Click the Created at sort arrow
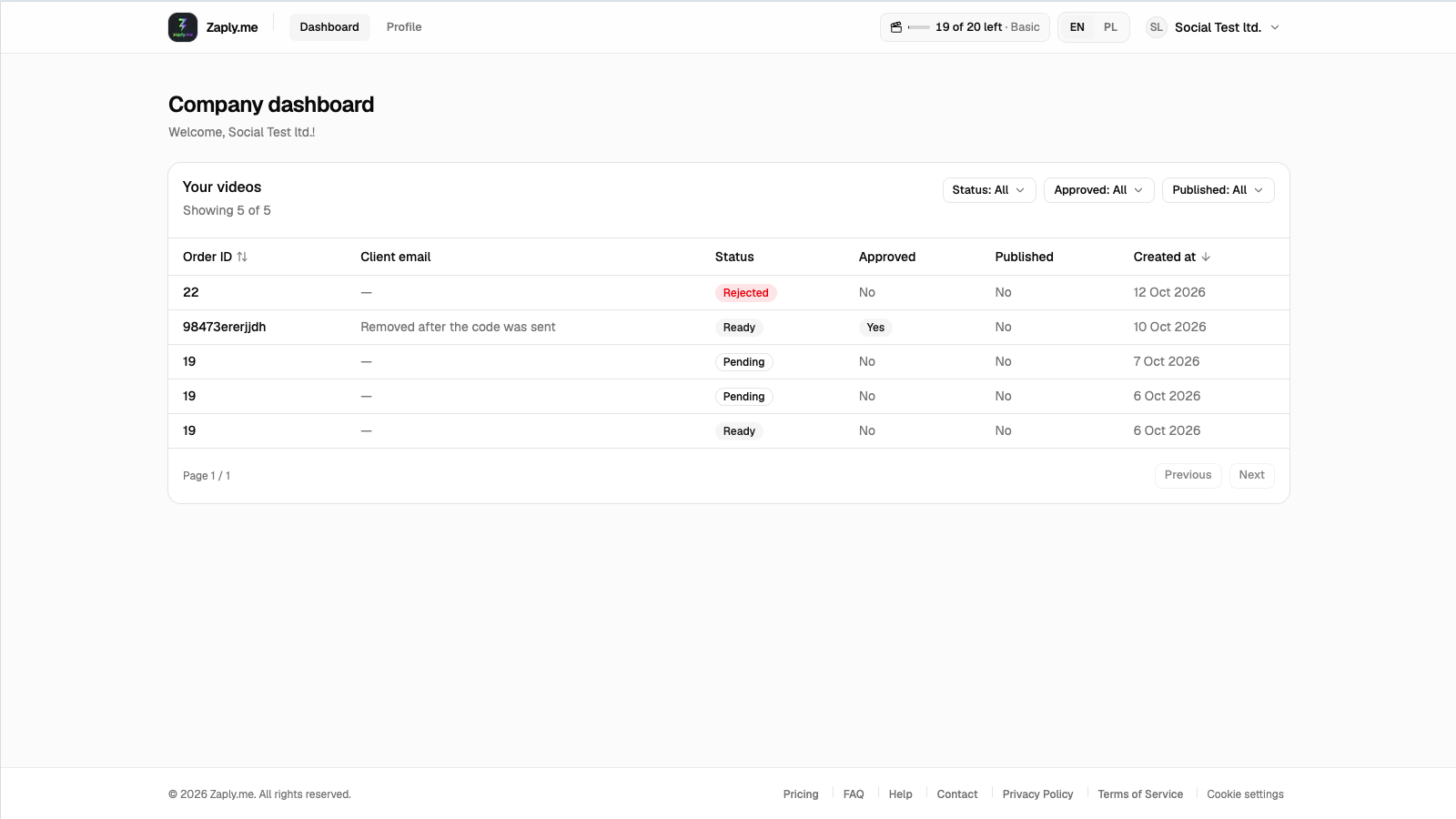 (1206, 257)
